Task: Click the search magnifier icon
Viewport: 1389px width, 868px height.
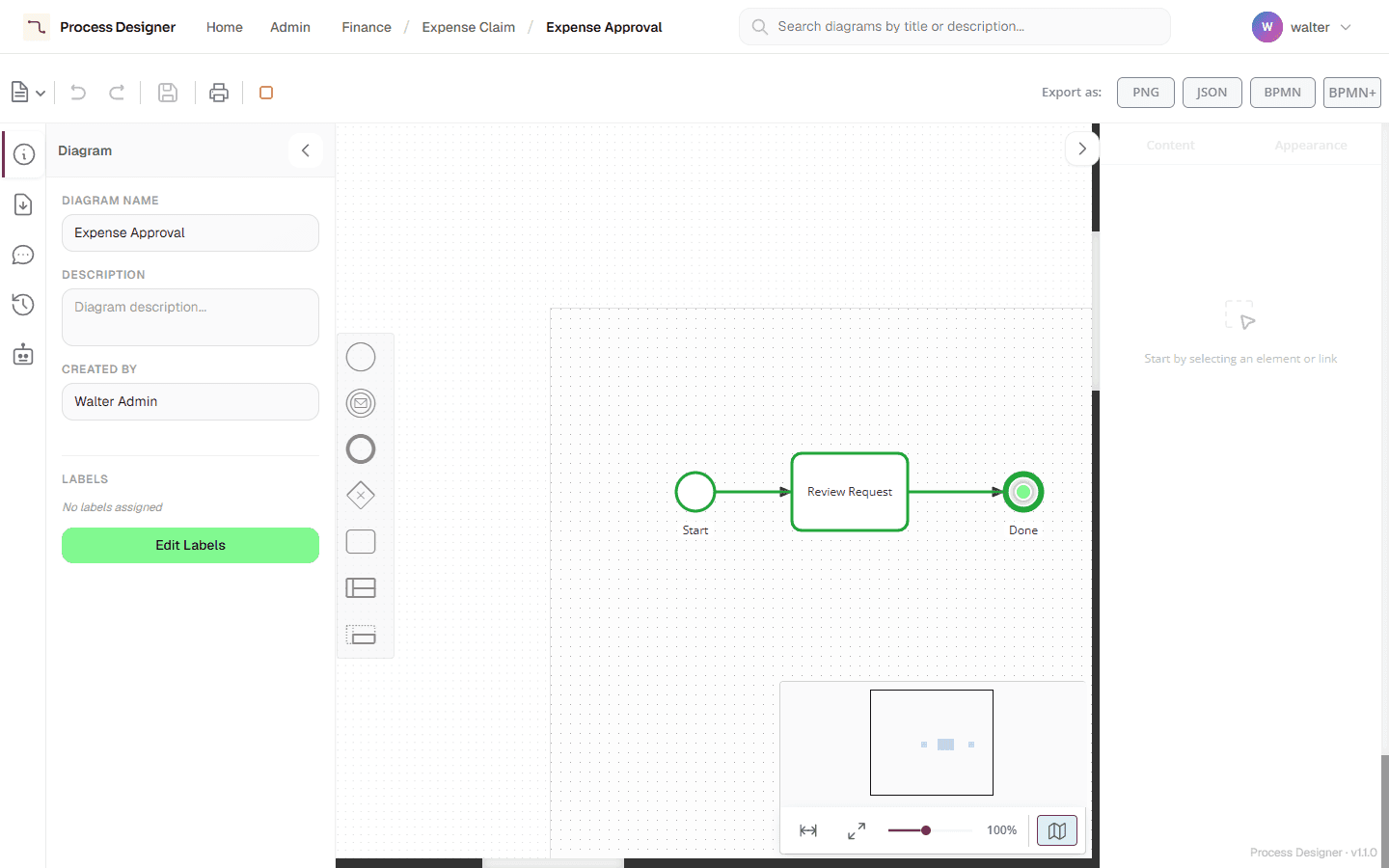Action: click(x=760, y=27)
